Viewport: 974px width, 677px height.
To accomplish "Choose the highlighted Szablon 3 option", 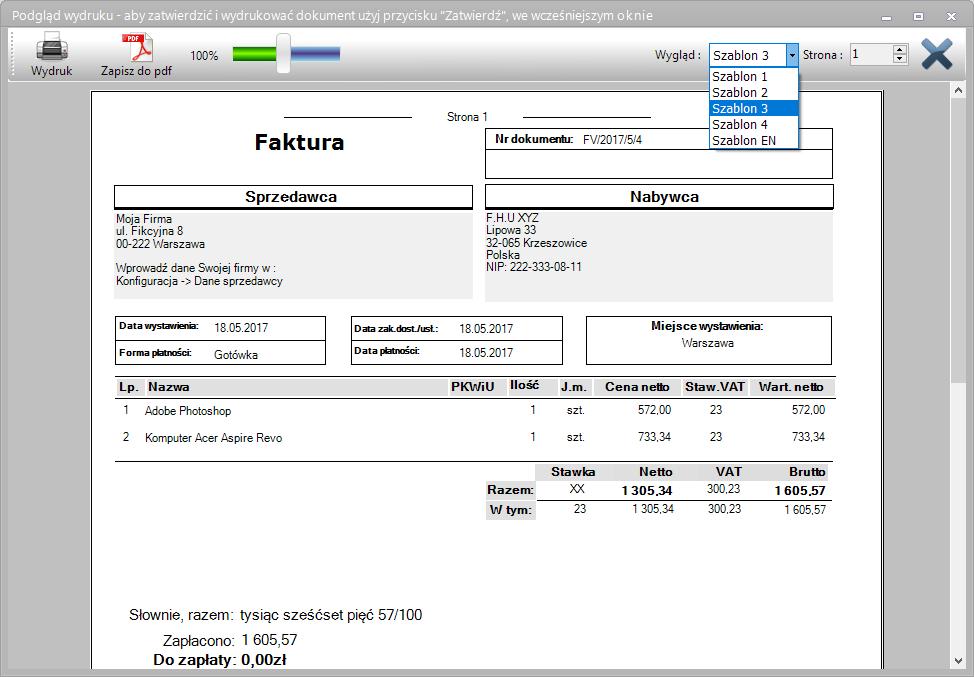I will click(x=753, y=109).
